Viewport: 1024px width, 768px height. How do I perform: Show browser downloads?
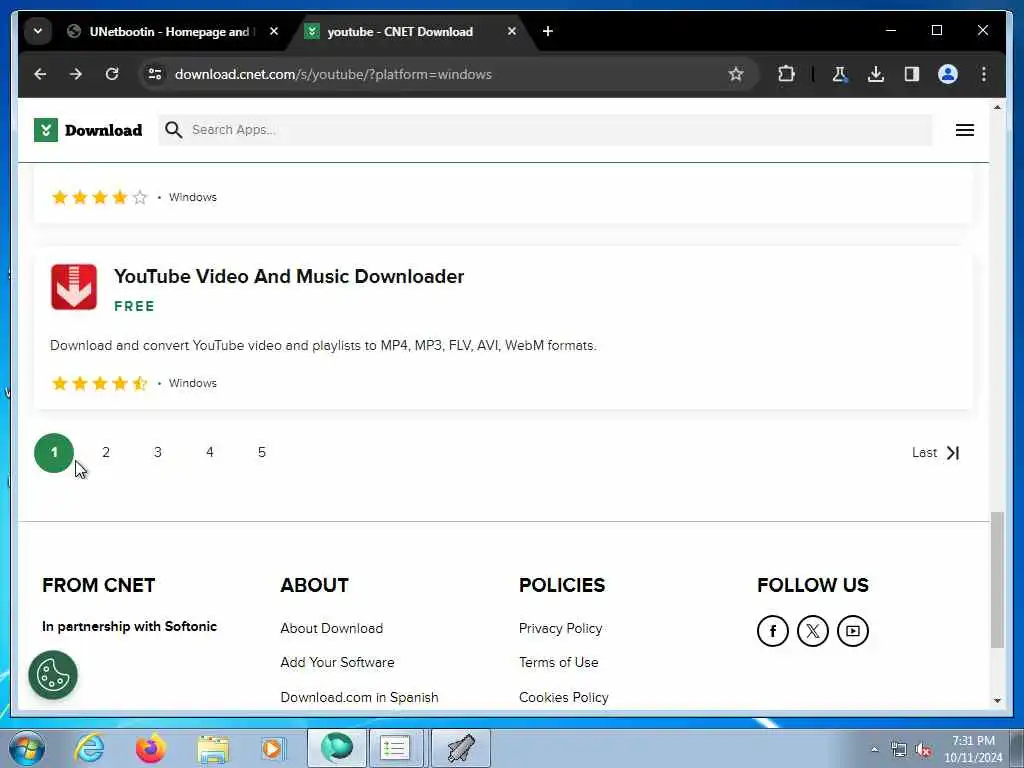click(x=876, y=74)
